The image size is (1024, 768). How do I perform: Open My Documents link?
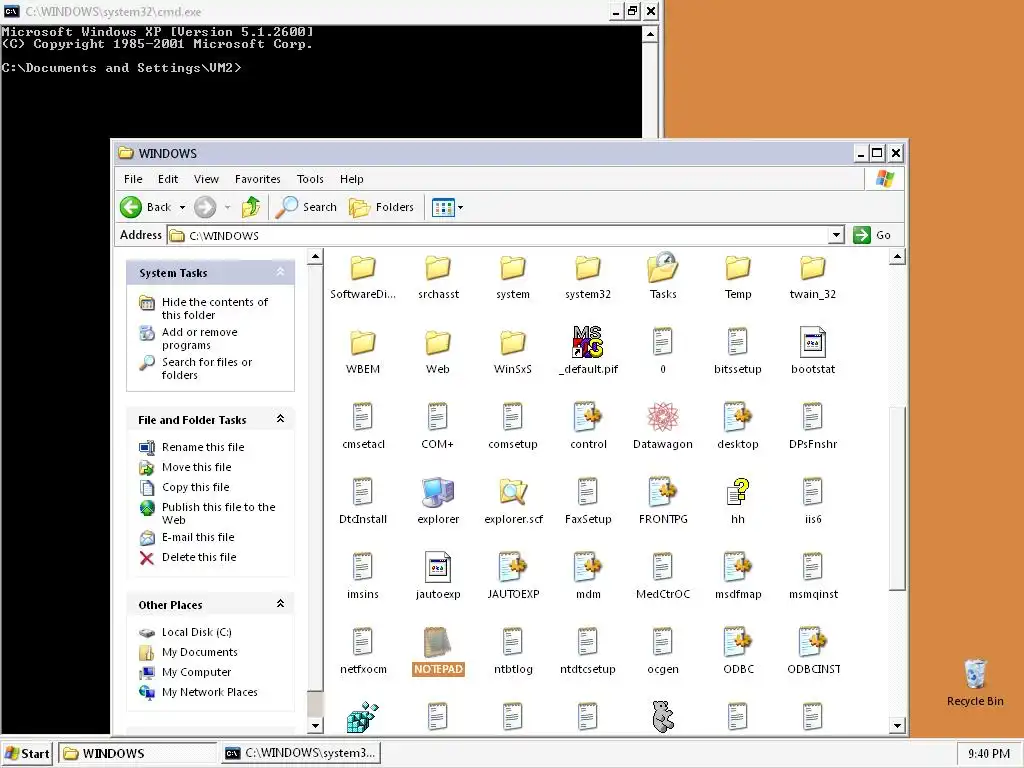[x=200, y=652]
